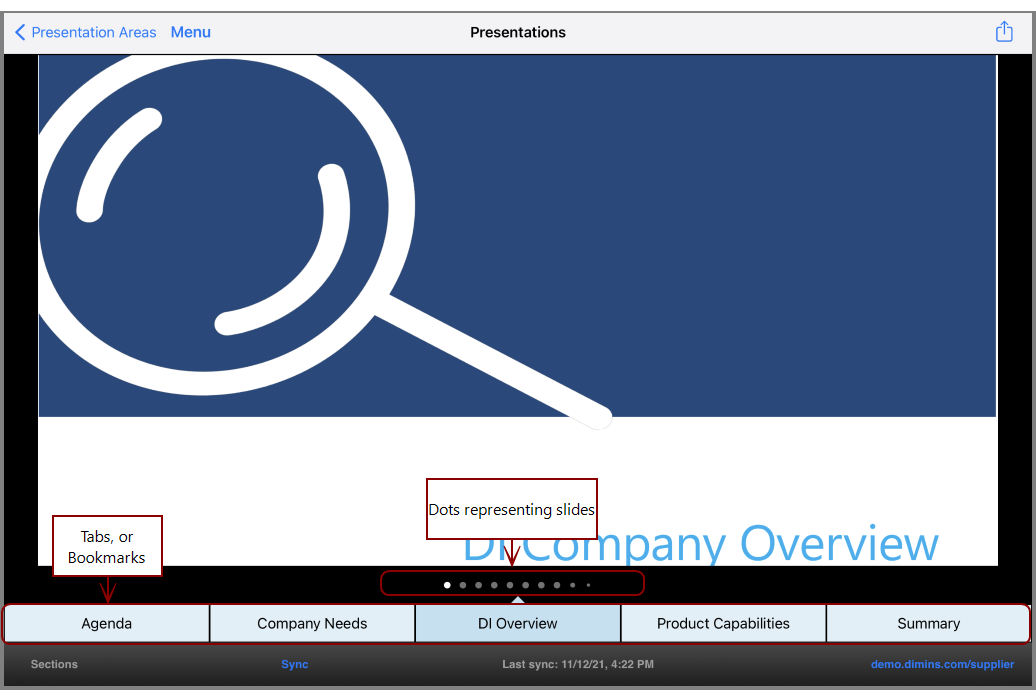Switch to the Company Needs tab
Image resolution: width=1036 pixels, height=690 pixels.
[x=312, y=623]
